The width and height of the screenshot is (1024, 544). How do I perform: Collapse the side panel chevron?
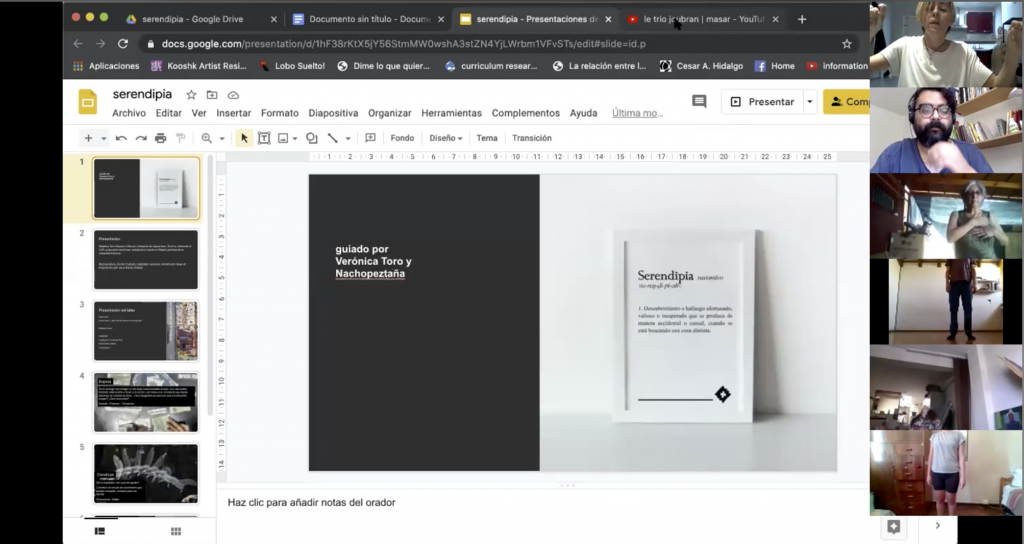(x=938, y=526)
